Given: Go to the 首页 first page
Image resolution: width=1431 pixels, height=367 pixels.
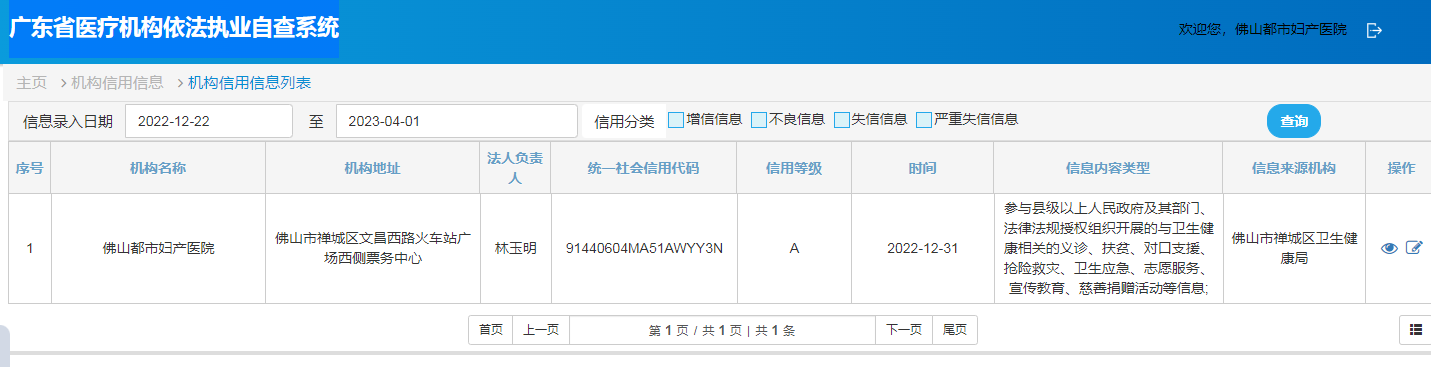Looking at the screenshot, I should tap(491, 330).
